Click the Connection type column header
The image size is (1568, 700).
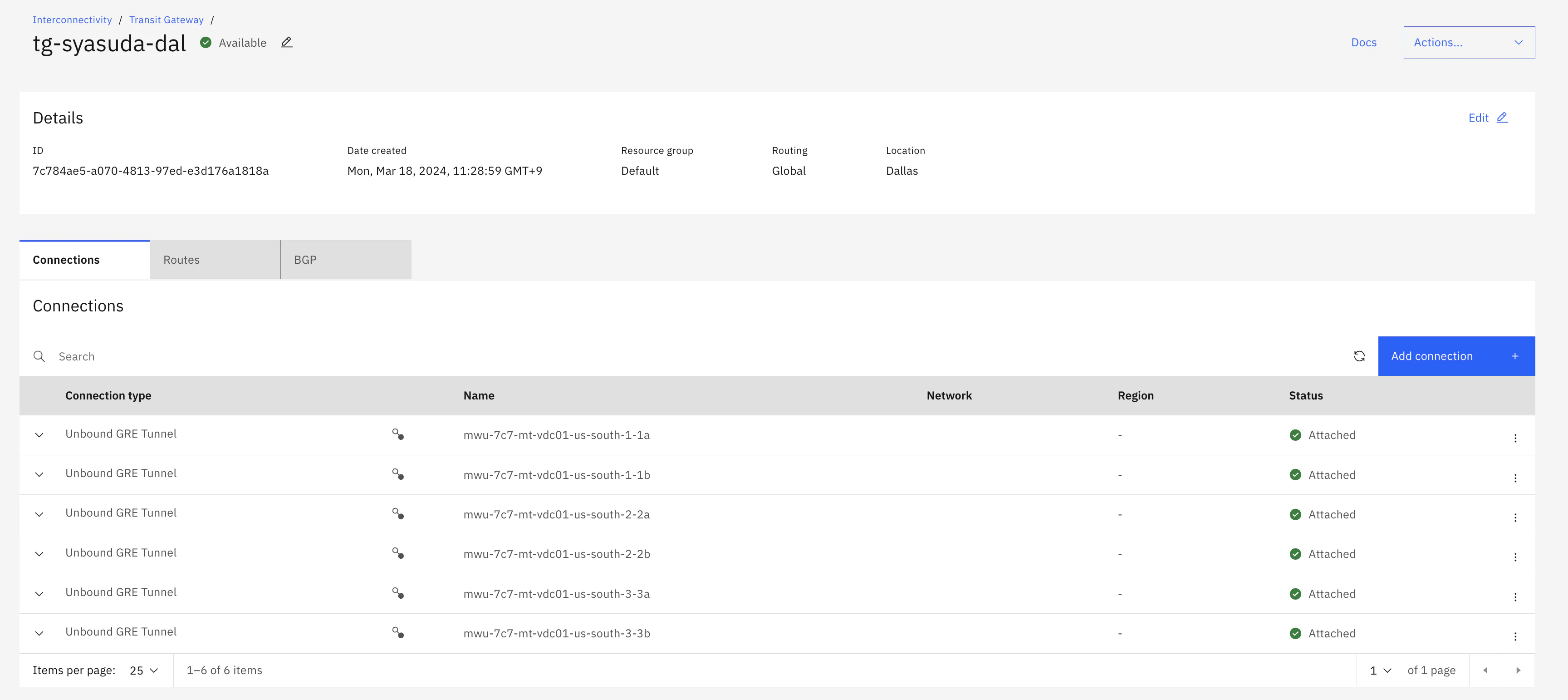pyautogui.click(x=108, y=395)
